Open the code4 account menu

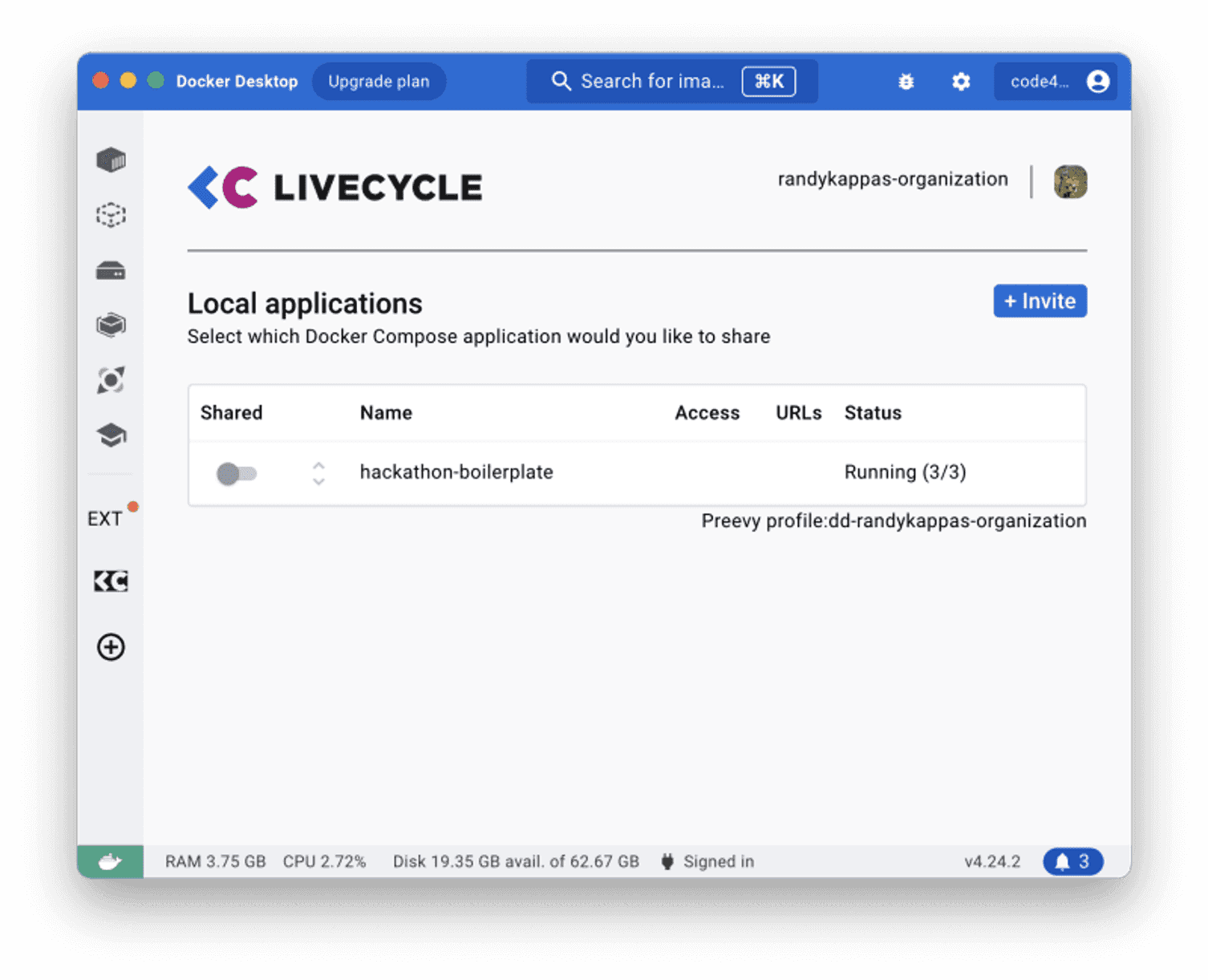[1056, 81]
